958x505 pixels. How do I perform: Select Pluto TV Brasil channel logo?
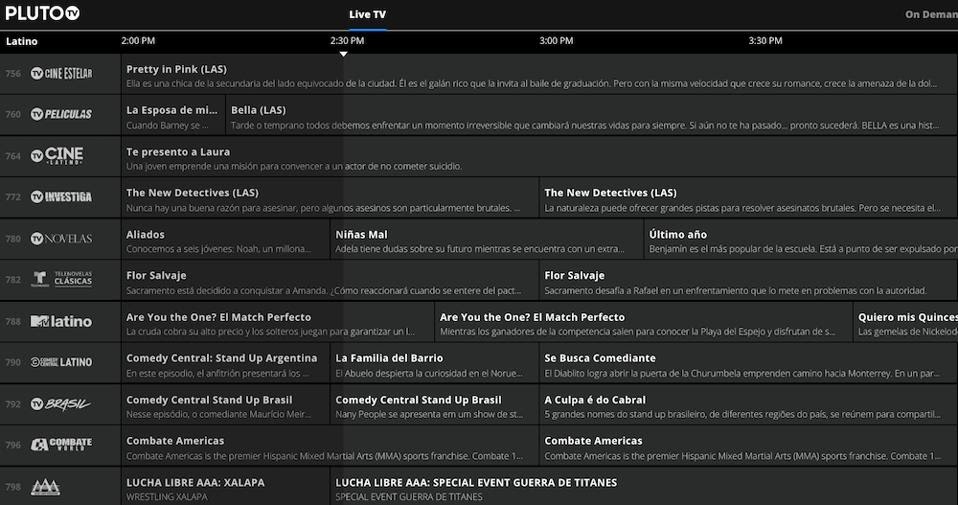[x=60, y=404]
